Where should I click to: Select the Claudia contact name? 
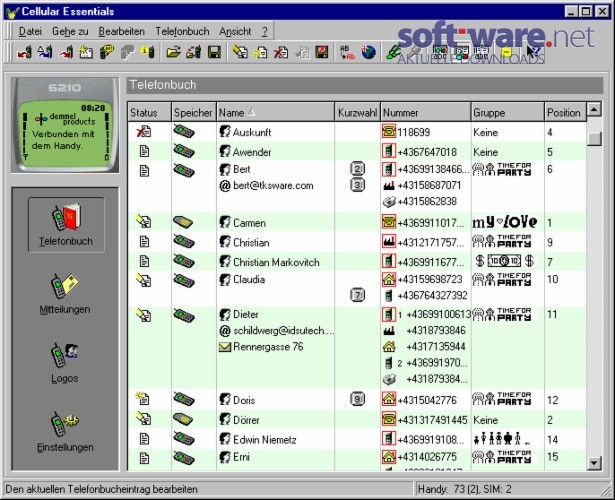point(249,279)
